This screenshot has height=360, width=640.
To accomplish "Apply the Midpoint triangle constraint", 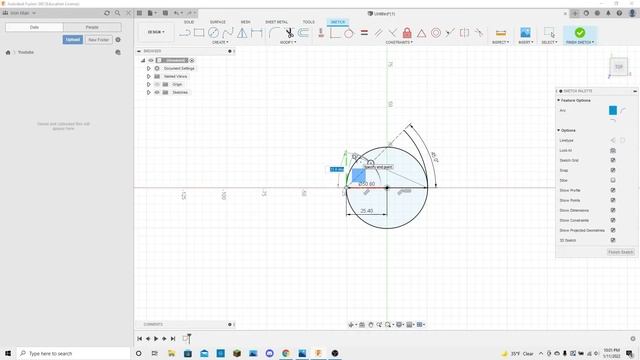I will [x=421, y=33].
